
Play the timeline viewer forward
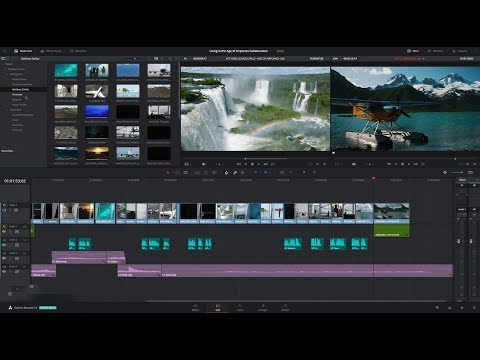(x=409, y=164)
